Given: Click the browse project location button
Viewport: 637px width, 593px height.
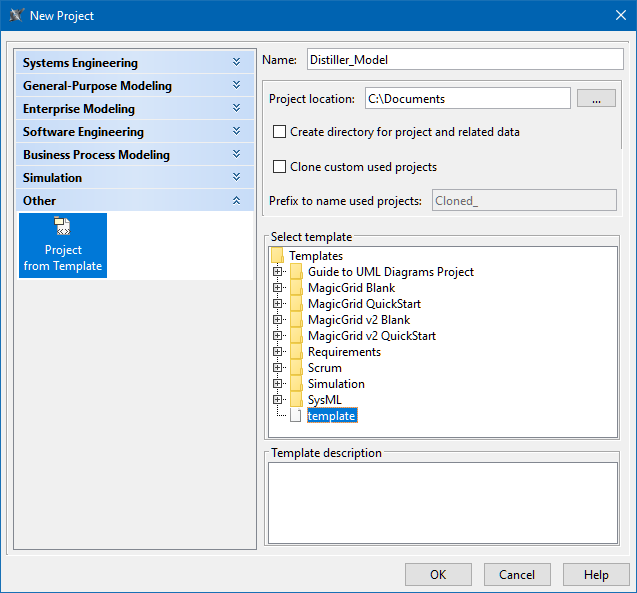Looking at the screenshot, I should tap(596, 99).
